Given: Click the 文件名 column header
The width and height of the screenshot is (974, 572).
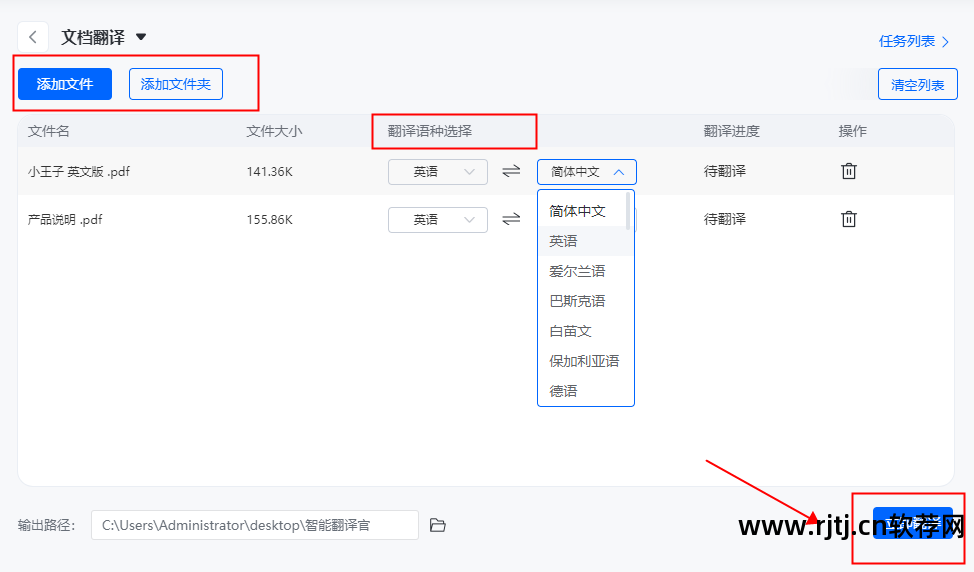Looking at the screenshot, I should coord(48,131).
